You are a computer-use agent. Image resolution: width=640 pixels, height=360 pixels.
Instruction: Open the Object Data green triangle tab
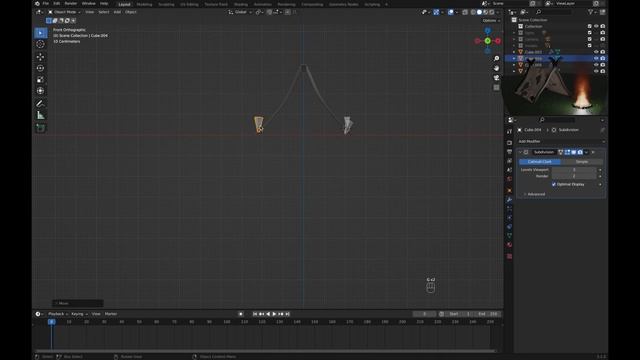tap(509, 236)
